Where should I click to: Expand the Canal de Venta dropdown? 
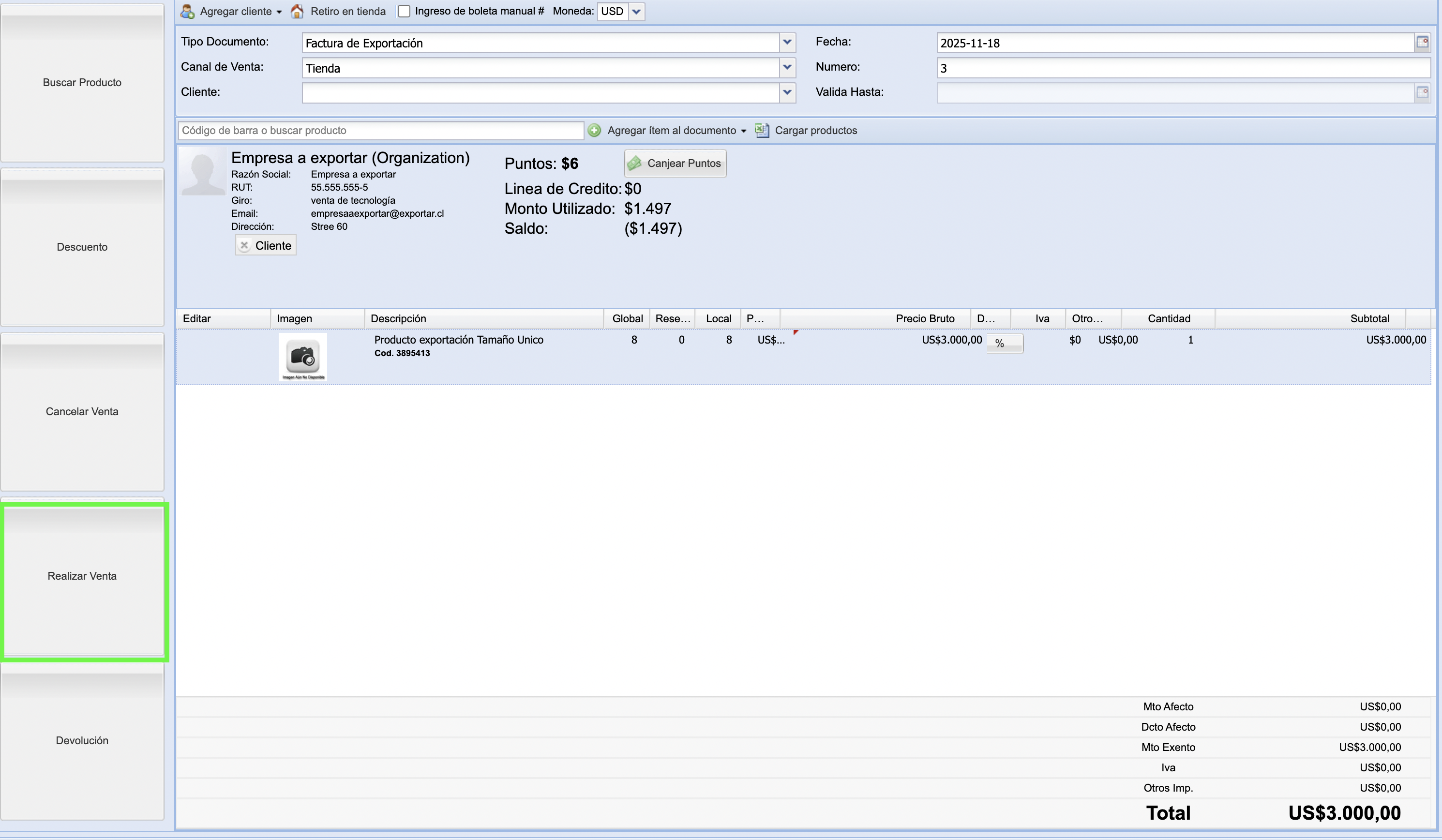click(787, 68)
